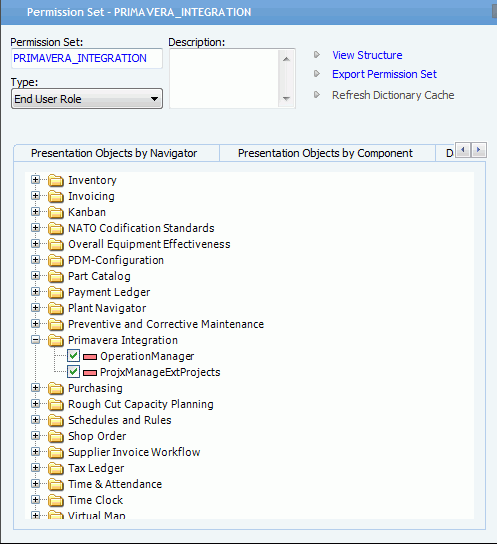Click the Purchasing folder icon
The width and height of the screenshot is (497, 544).
(x=56, y=389)
